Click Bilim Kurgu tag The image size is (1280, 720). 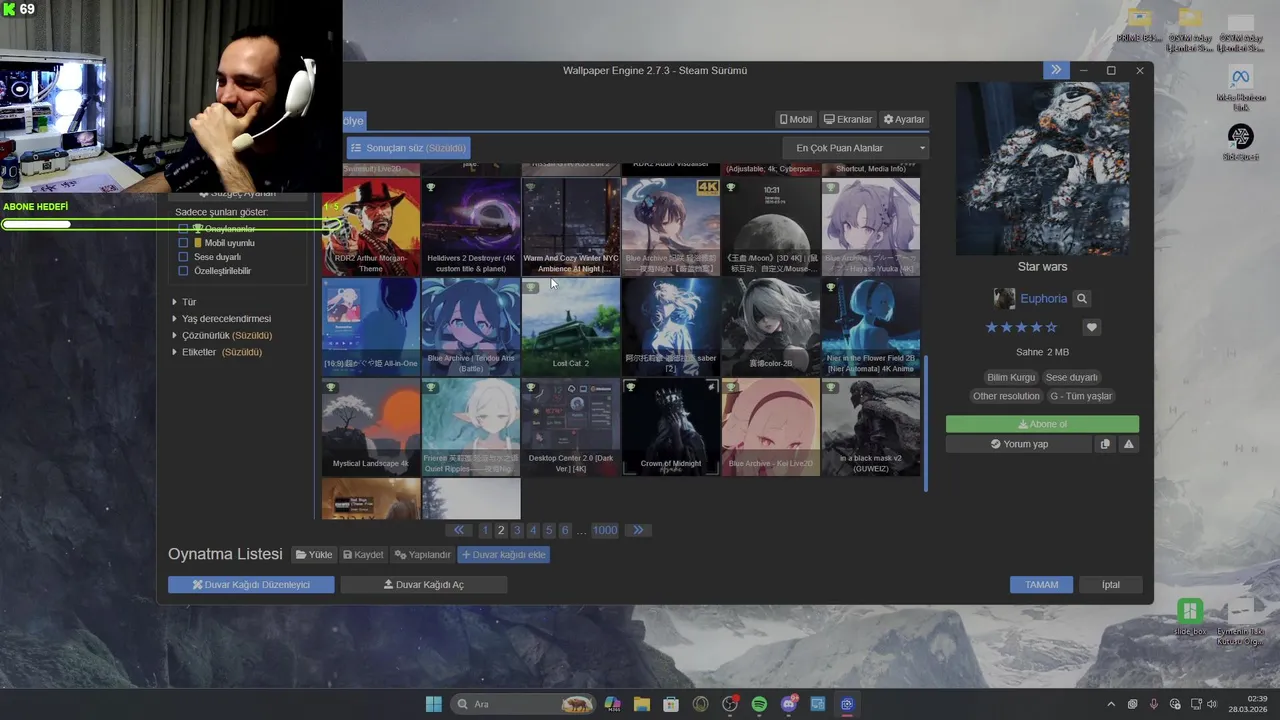[1010, 377]
